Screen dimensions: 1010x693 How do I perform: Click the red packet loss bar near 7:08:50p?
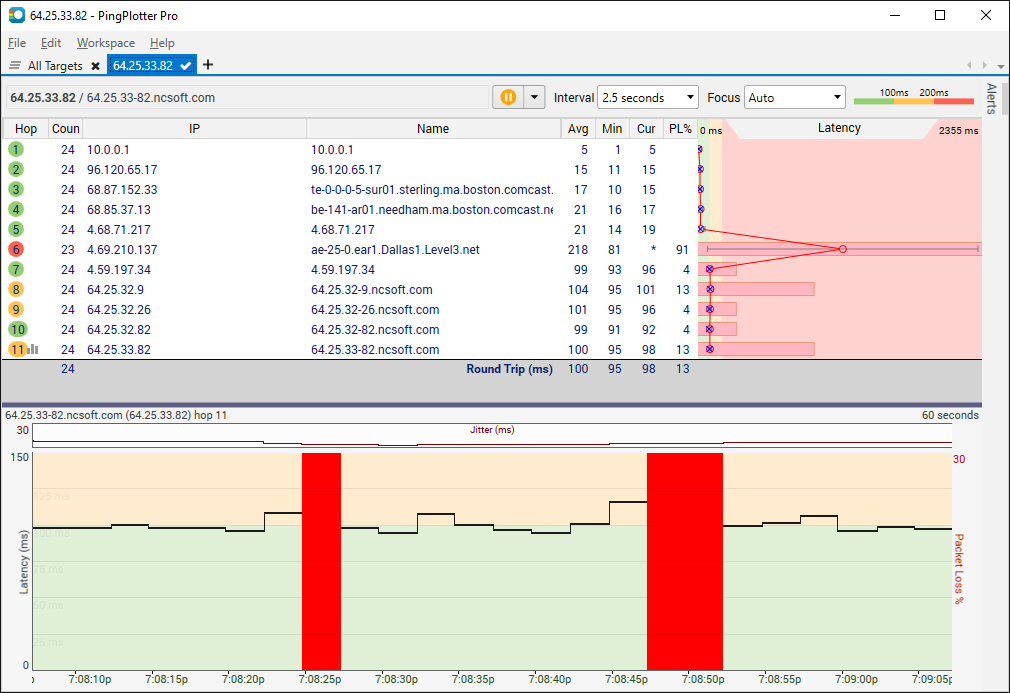coord(685,561)
